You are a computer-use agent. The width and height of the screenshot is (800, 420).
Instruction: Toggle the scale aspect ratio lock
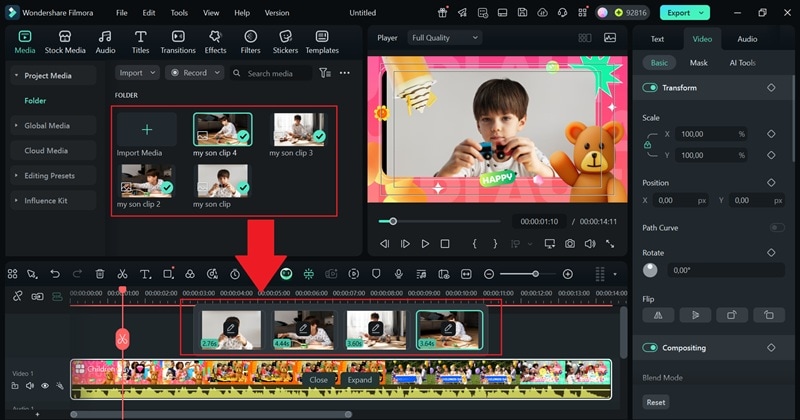click(647, 145)
